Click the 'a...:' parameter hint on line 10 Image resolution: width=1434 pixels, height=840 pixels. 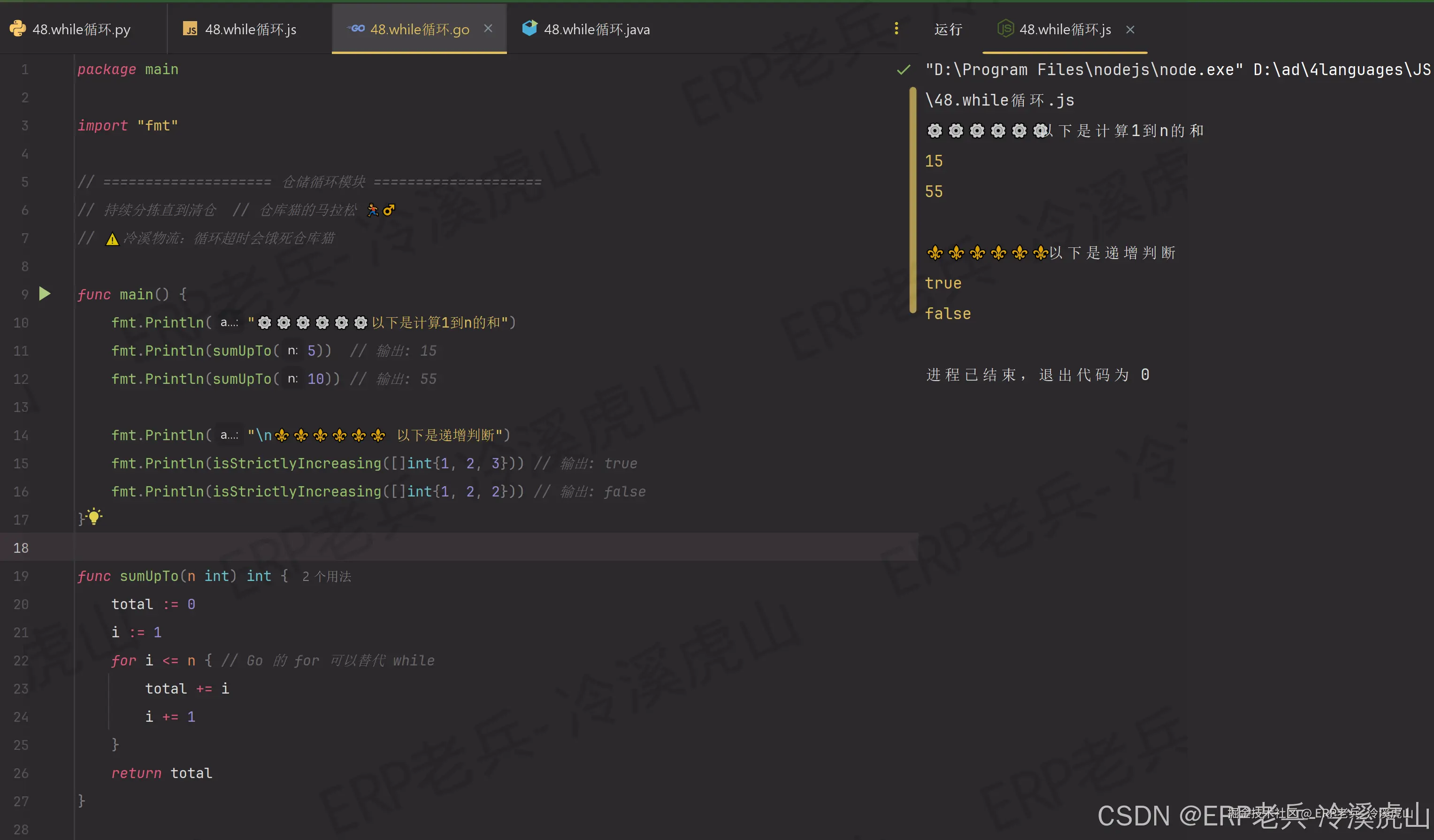coord(230,322)
